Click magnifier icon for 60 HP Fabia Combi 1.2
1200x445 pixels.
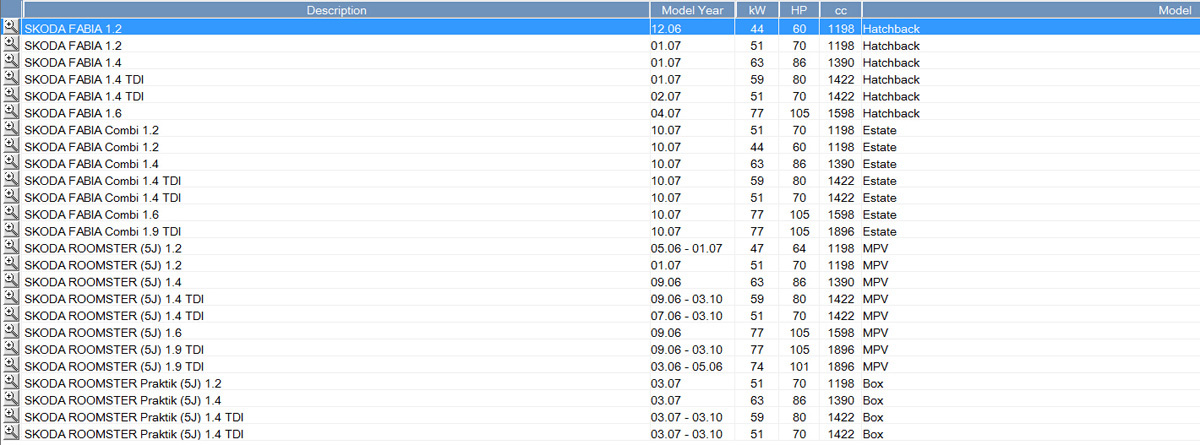10,147
